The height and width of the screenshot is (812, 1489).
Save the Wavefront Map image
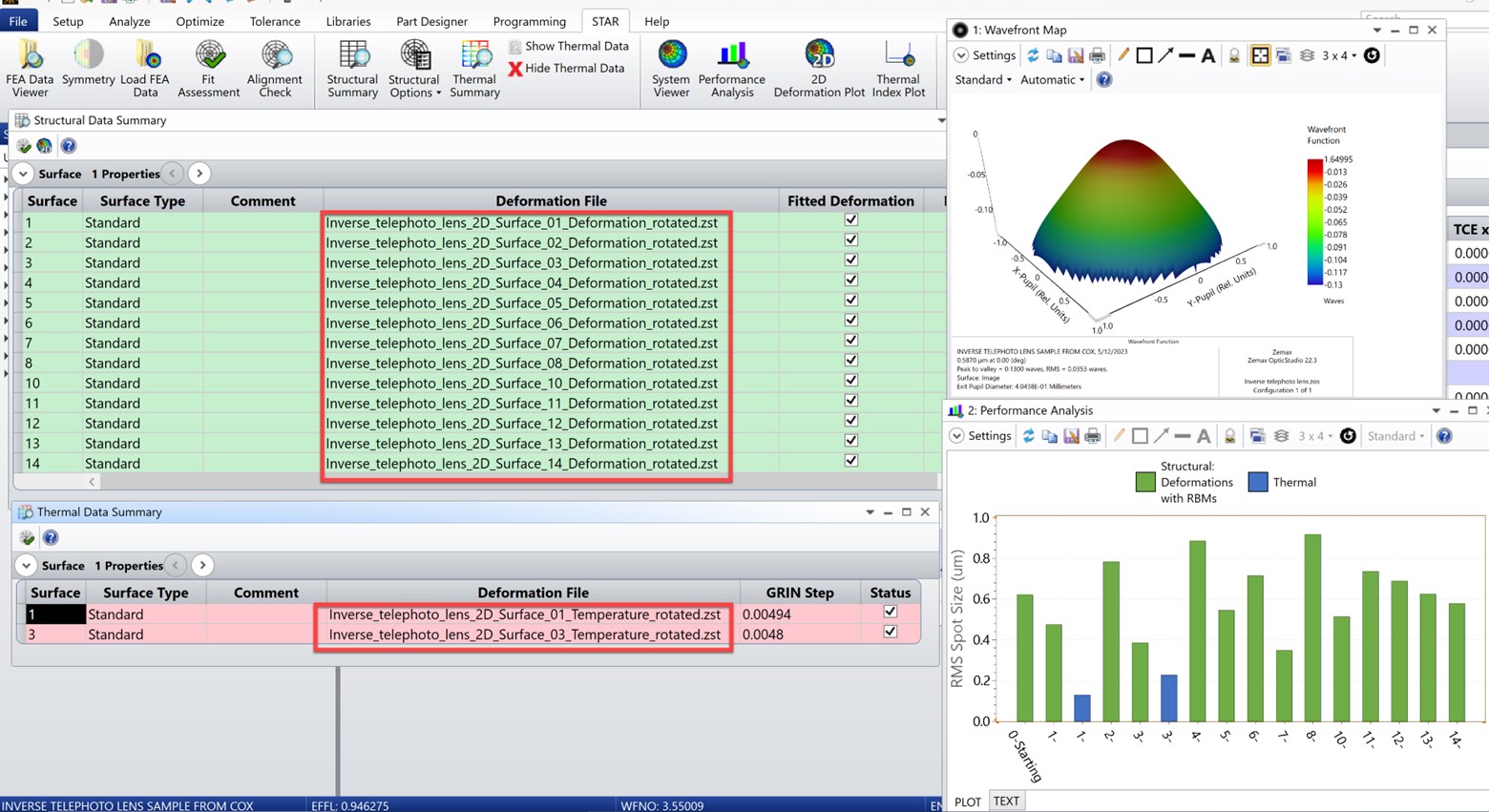(1076, 55)
